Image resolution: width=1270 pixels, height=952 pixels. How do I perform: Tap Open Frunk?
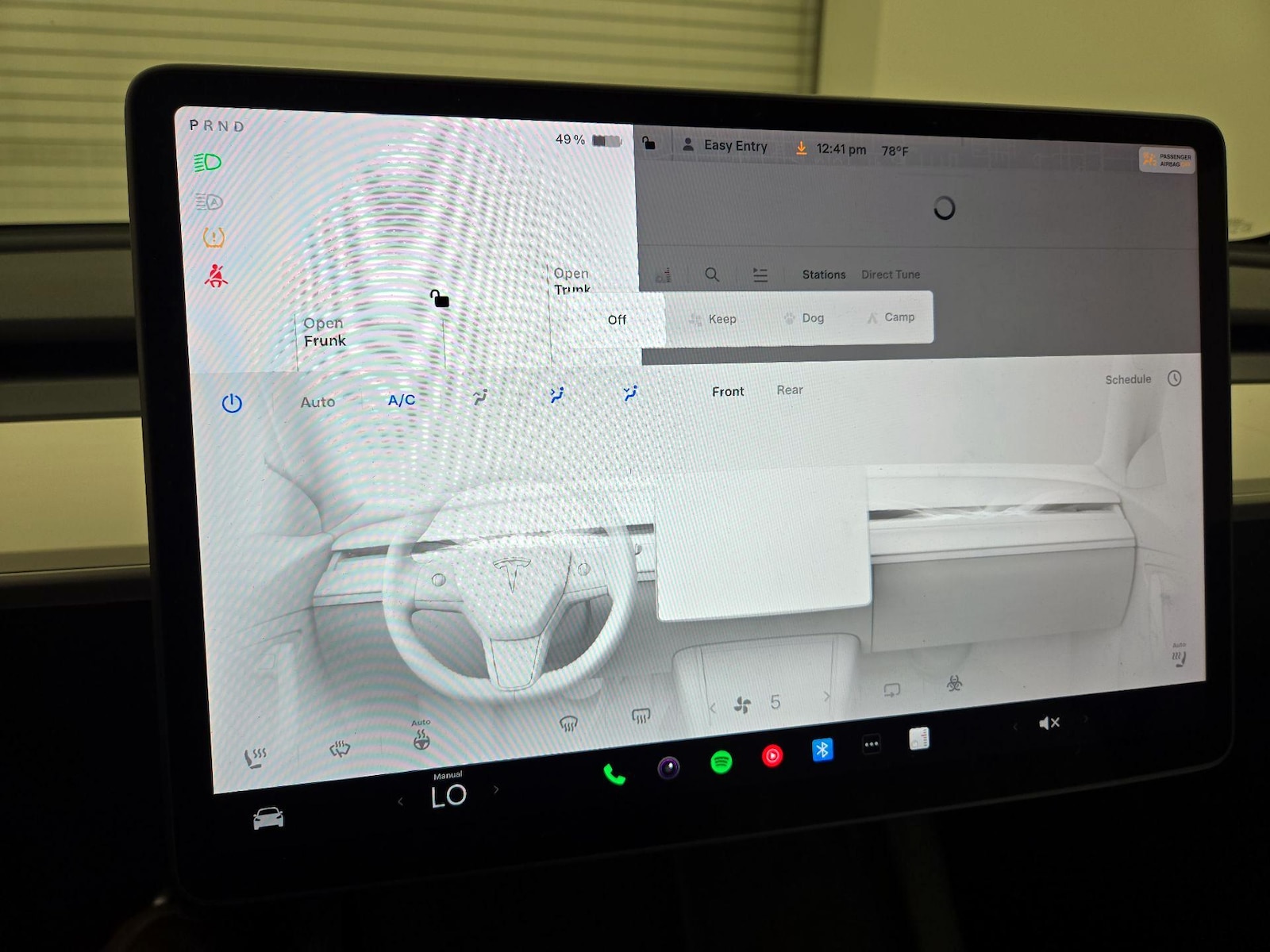(x=325, y=332)
